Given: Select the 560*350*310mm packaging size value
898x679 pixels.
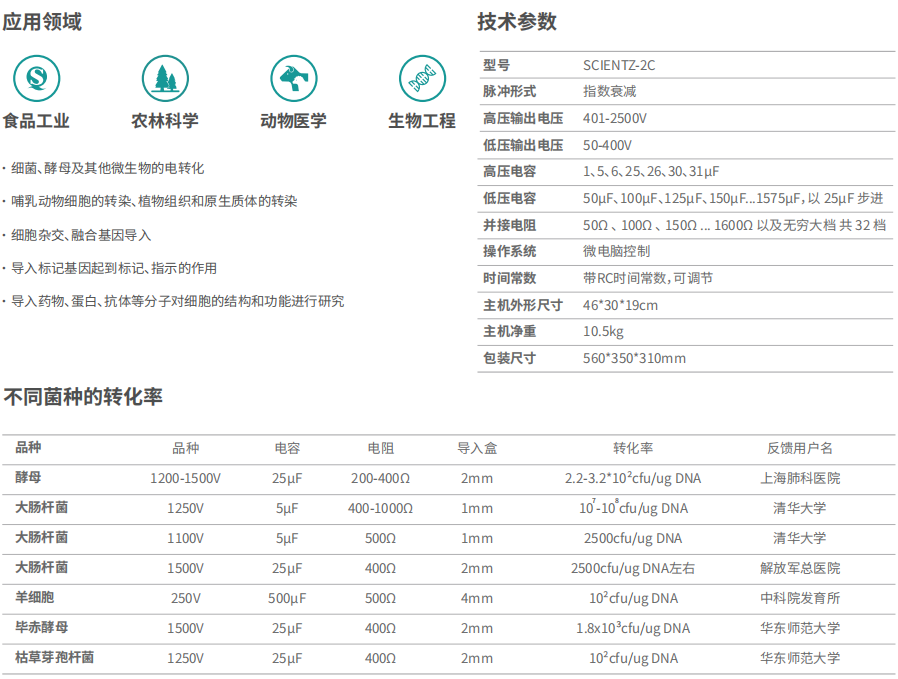Looking at the screenshot, I should point(634,358).
